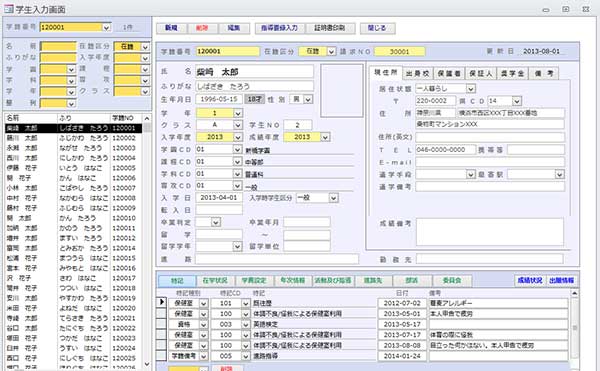This screenshot has width=600, height=371.
Task: Expand the 県CD dropdown showing 14
Action: click(x=517, y=101)
